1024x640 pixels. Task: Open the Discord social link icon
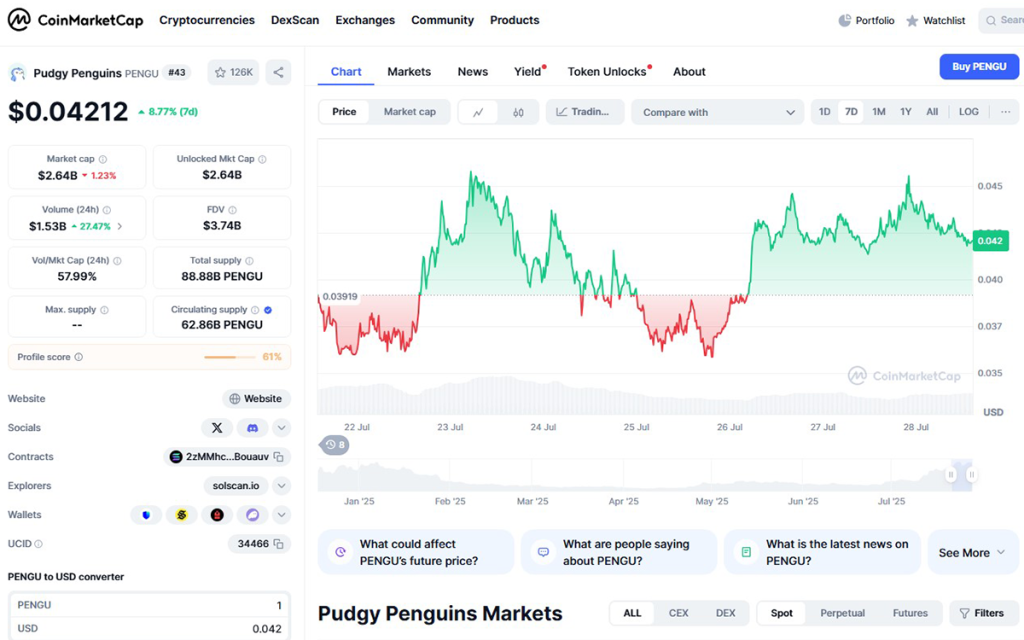(252, 428)
